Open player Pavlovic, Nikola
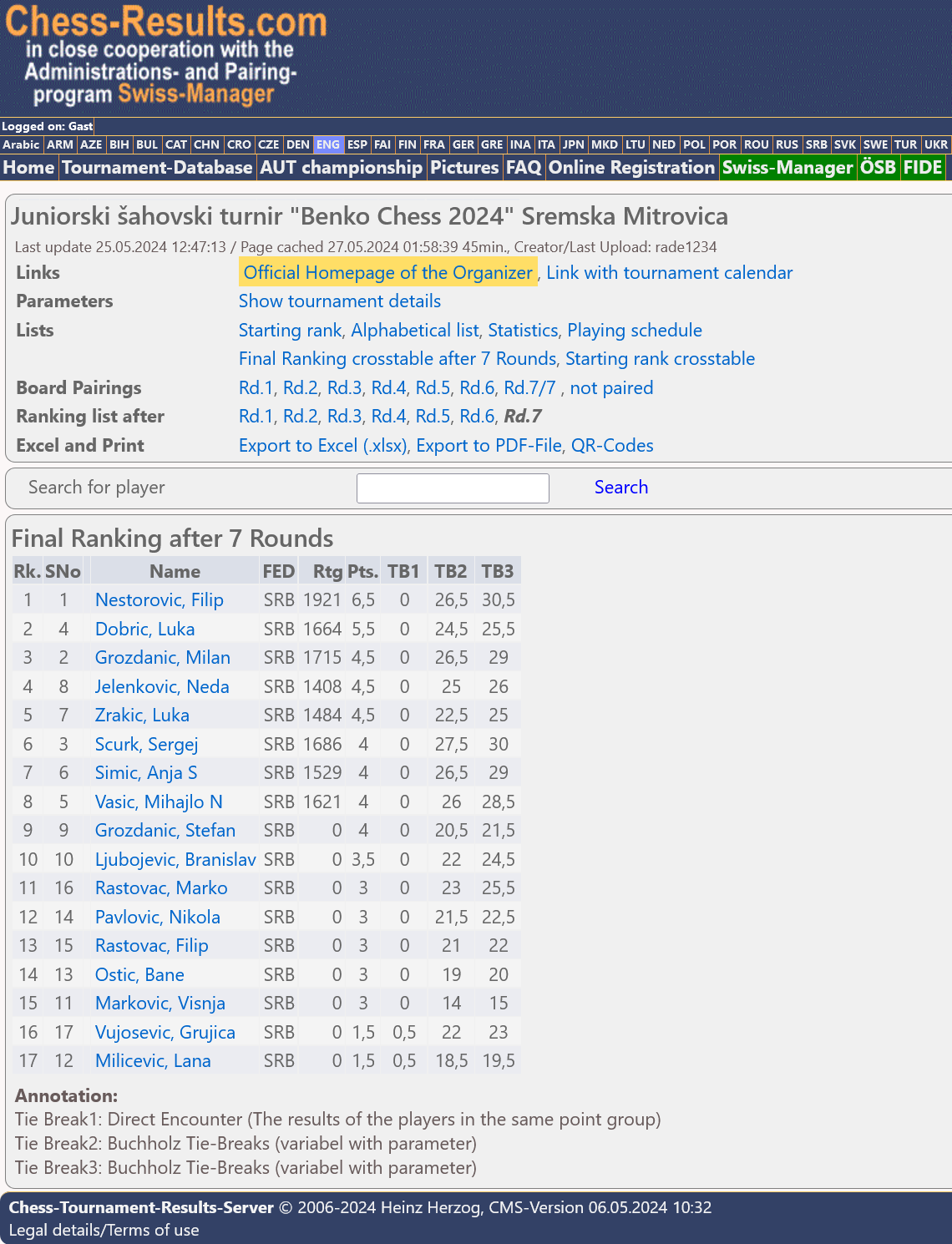952x1244 pixels. (x=158, y=917)
